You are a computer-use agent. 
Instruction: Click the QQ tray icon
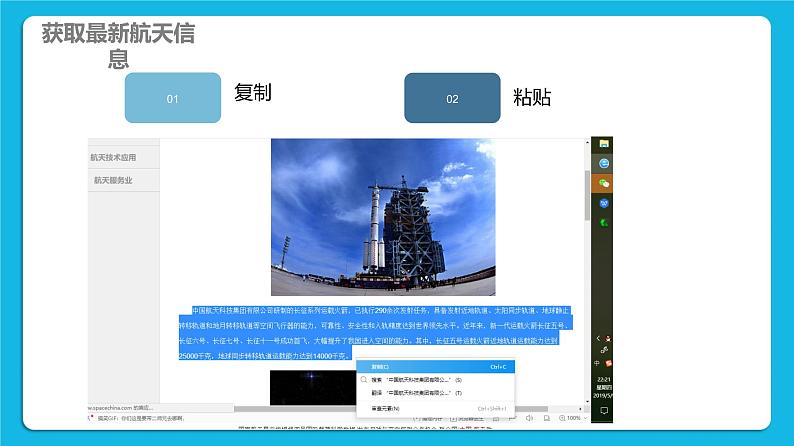[x=608, y=339]
